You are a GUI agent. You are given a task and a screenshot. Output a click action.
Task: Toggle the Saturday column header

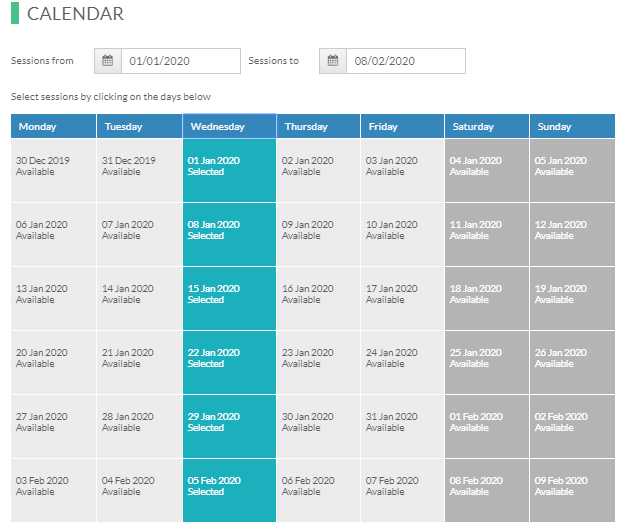487,126
